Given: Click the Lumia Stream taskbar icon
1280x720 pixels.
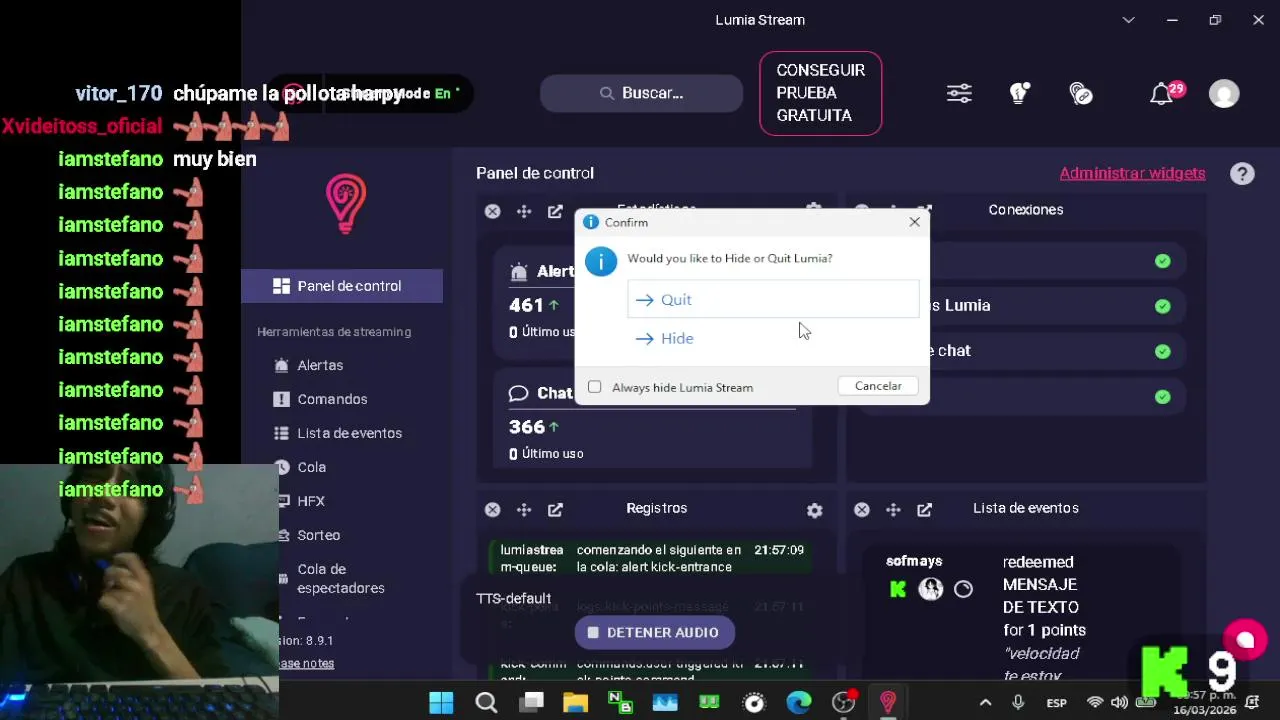Looking at the screenshot, I should click(887, 703).
